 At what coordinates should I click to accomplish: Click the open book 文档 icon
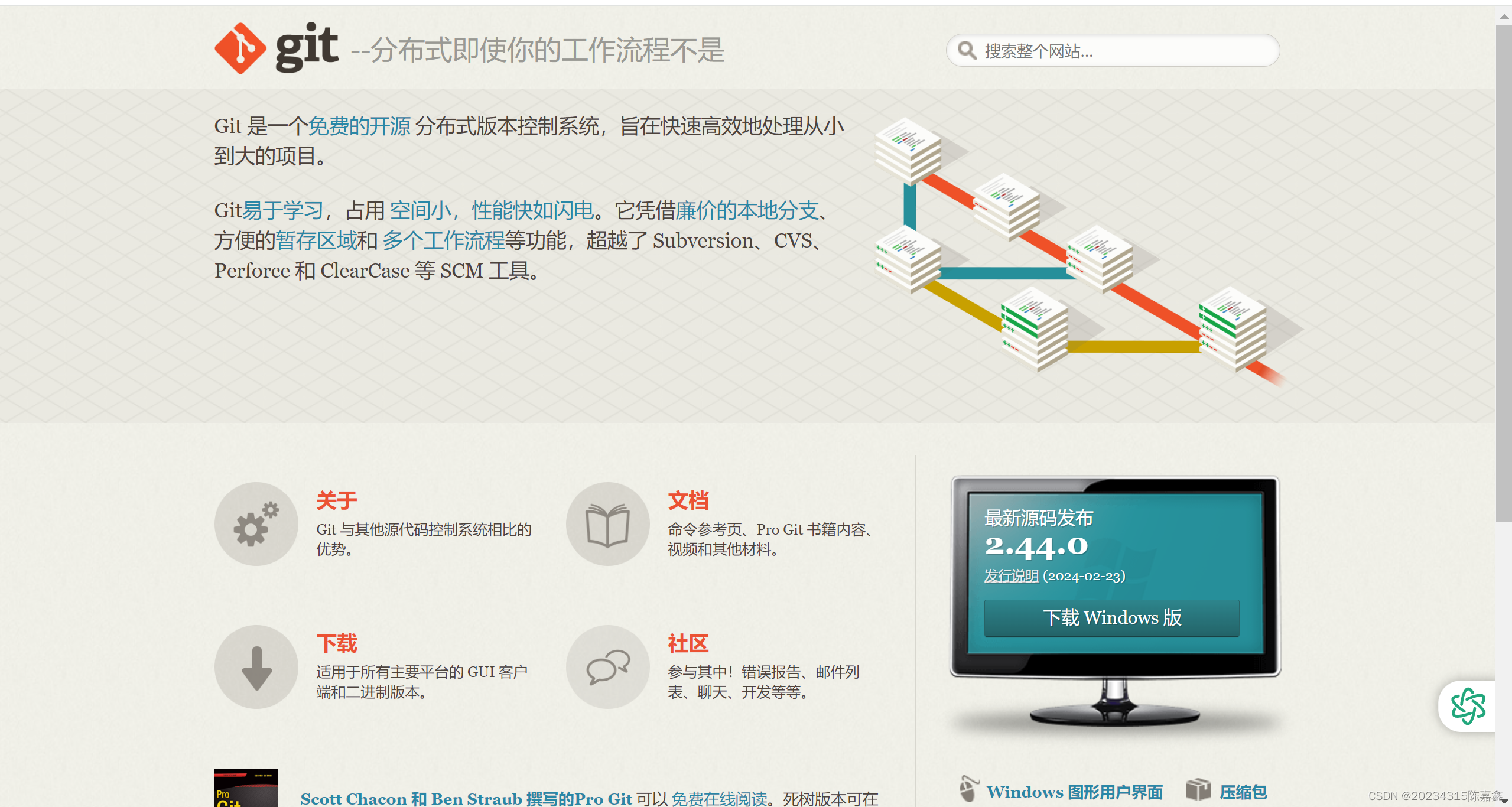[x=607, y=524]
